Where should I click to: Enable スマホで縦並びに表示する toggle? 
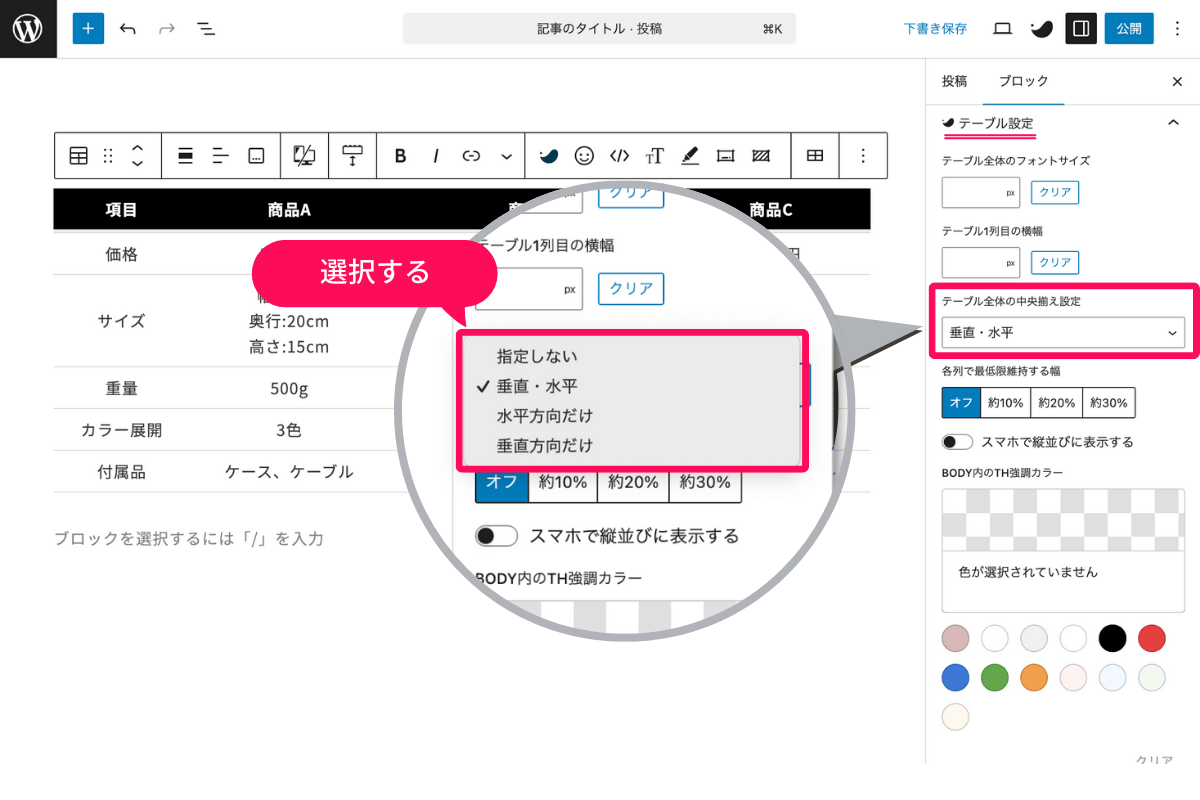(x=956, y=441)
